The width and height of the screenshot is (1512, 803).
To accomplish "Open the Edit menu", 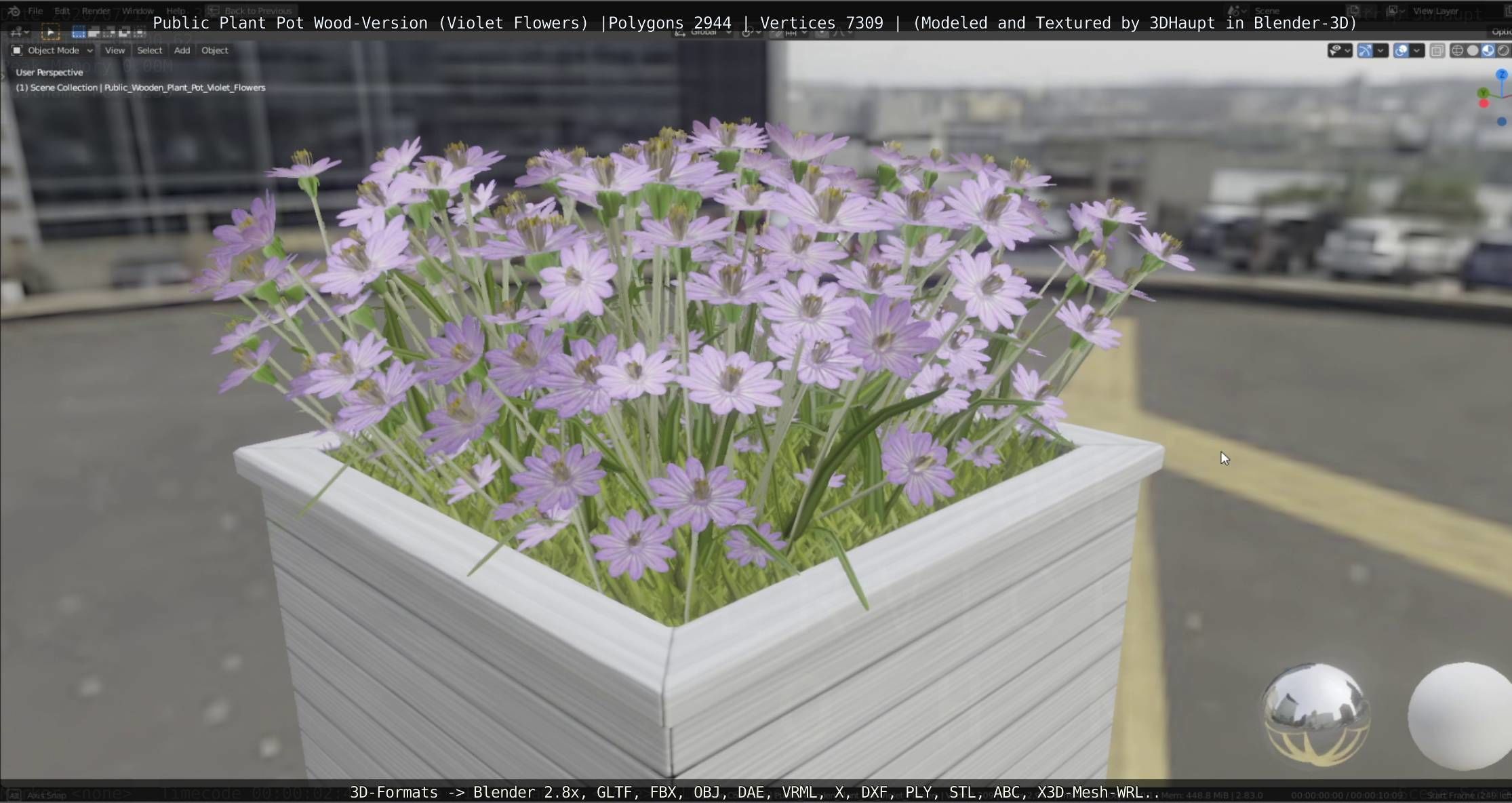I will [x=62, y=11].
